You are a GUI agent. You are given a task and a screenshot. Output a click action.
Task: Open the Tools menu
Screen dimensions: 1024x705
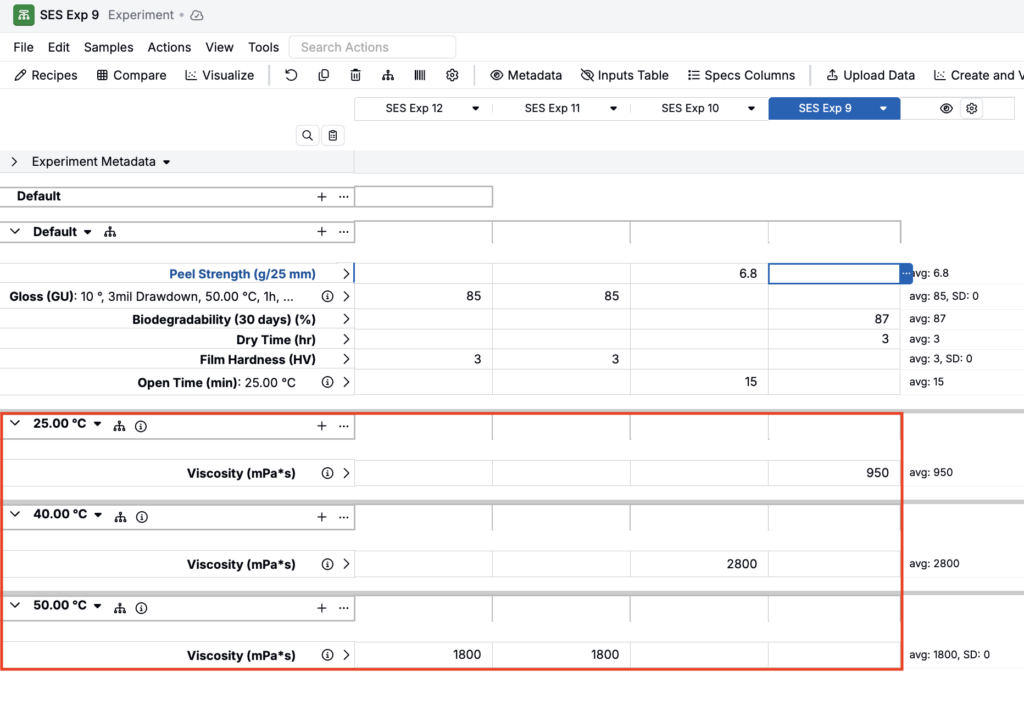pyautogui.click(x=263, y=47)
